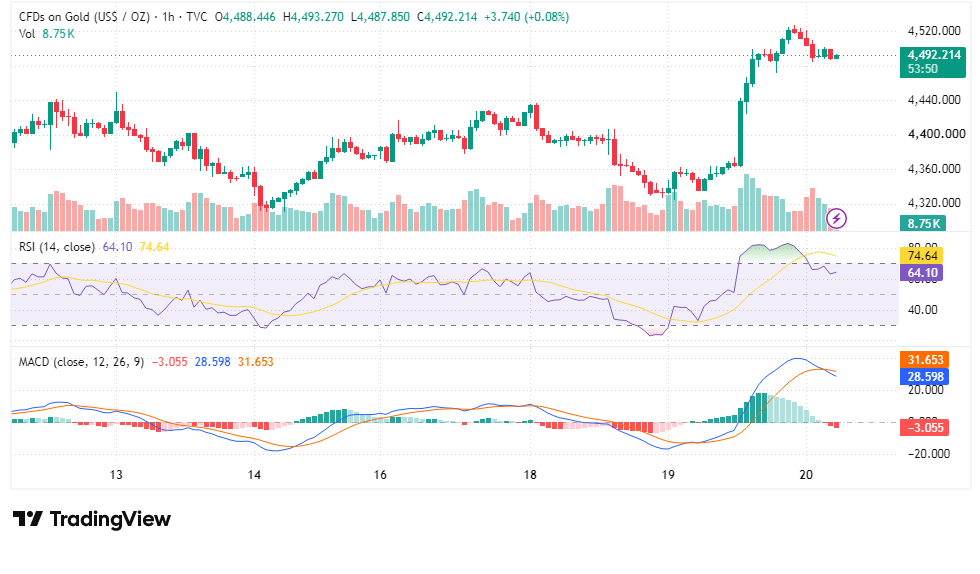Select date marker 20 on time axis
The image size is (980, 574).
(x=806, y=475)
